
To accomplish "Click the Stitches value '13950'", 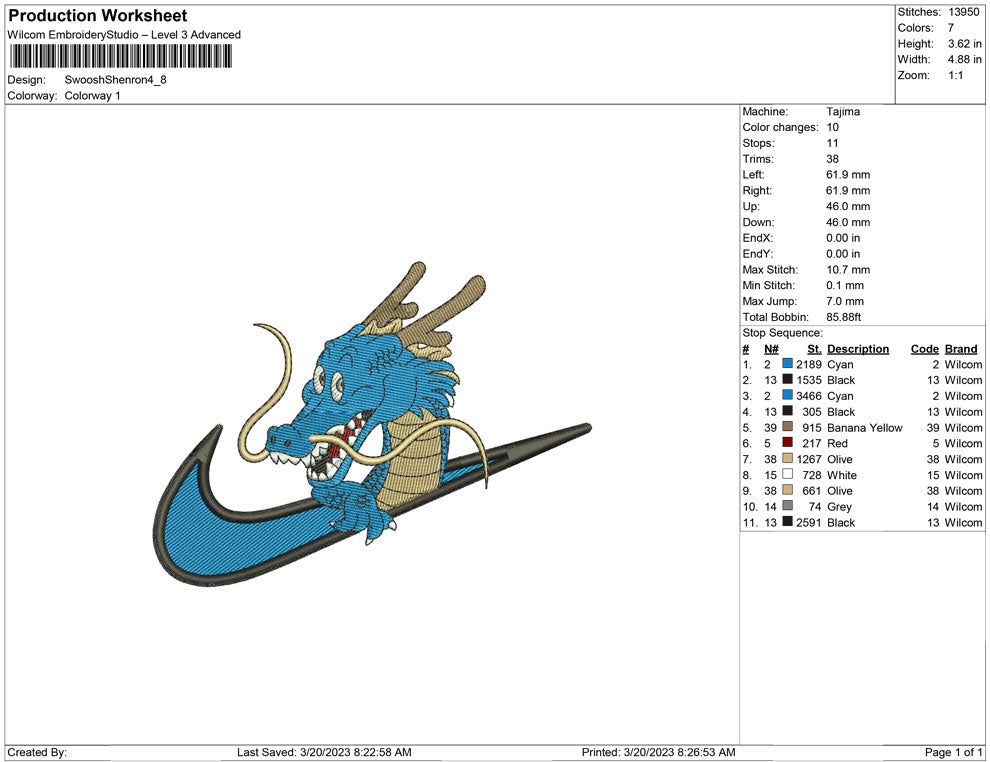I will click(963, 12).
